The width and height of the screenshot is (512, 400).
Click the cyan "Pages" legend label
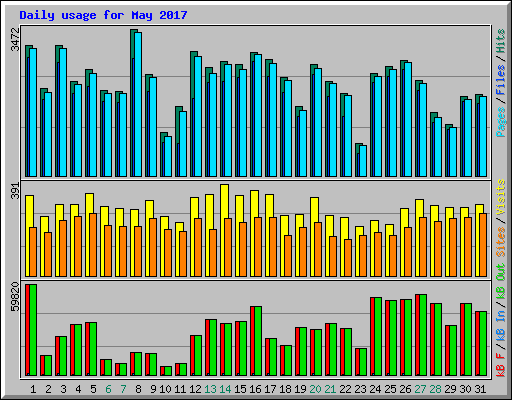click(x=500, y=122)
